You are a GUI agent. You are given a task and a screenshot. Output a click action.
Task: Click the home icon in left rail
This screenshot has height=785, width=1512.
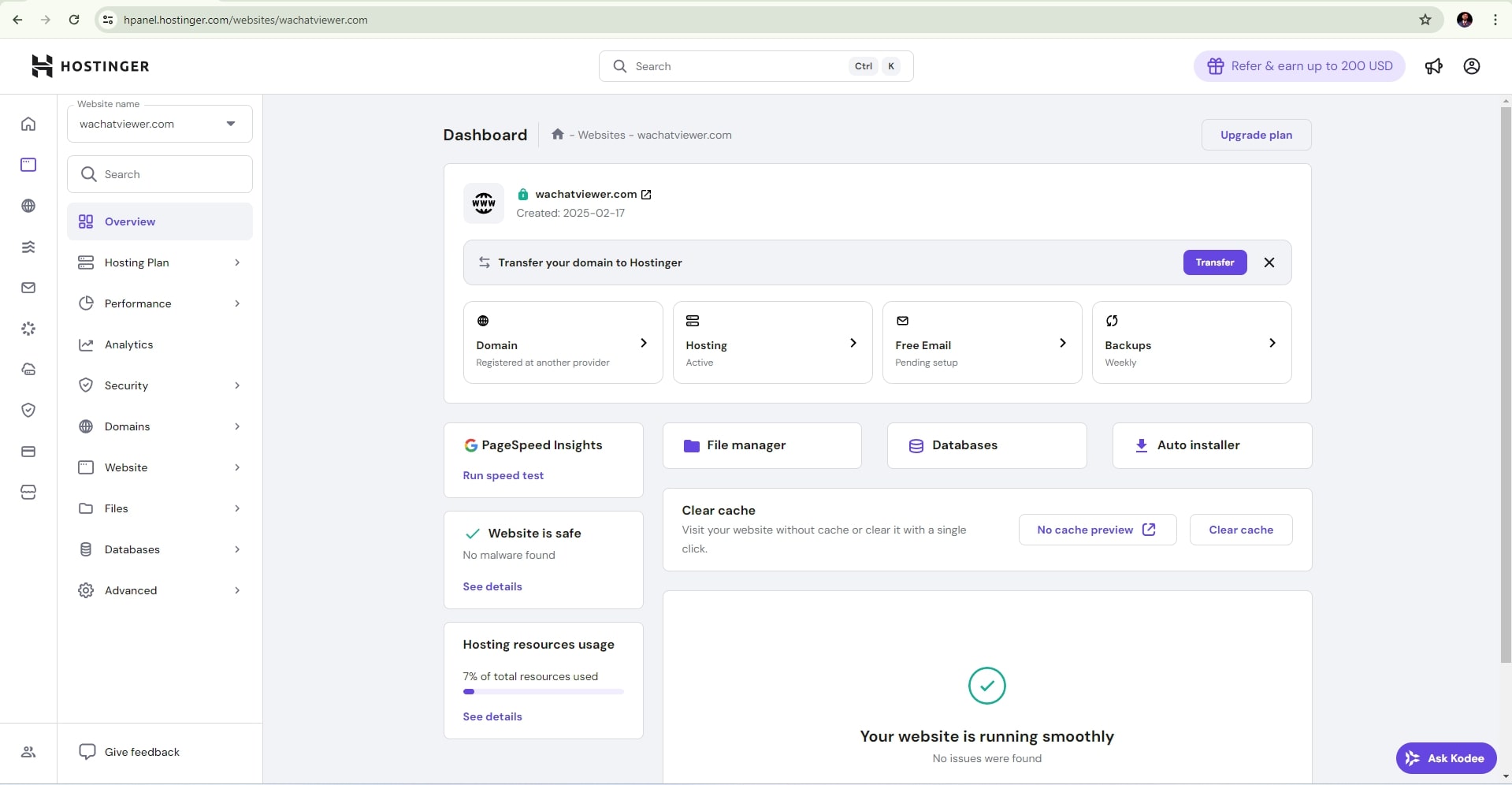pos(28,124)
